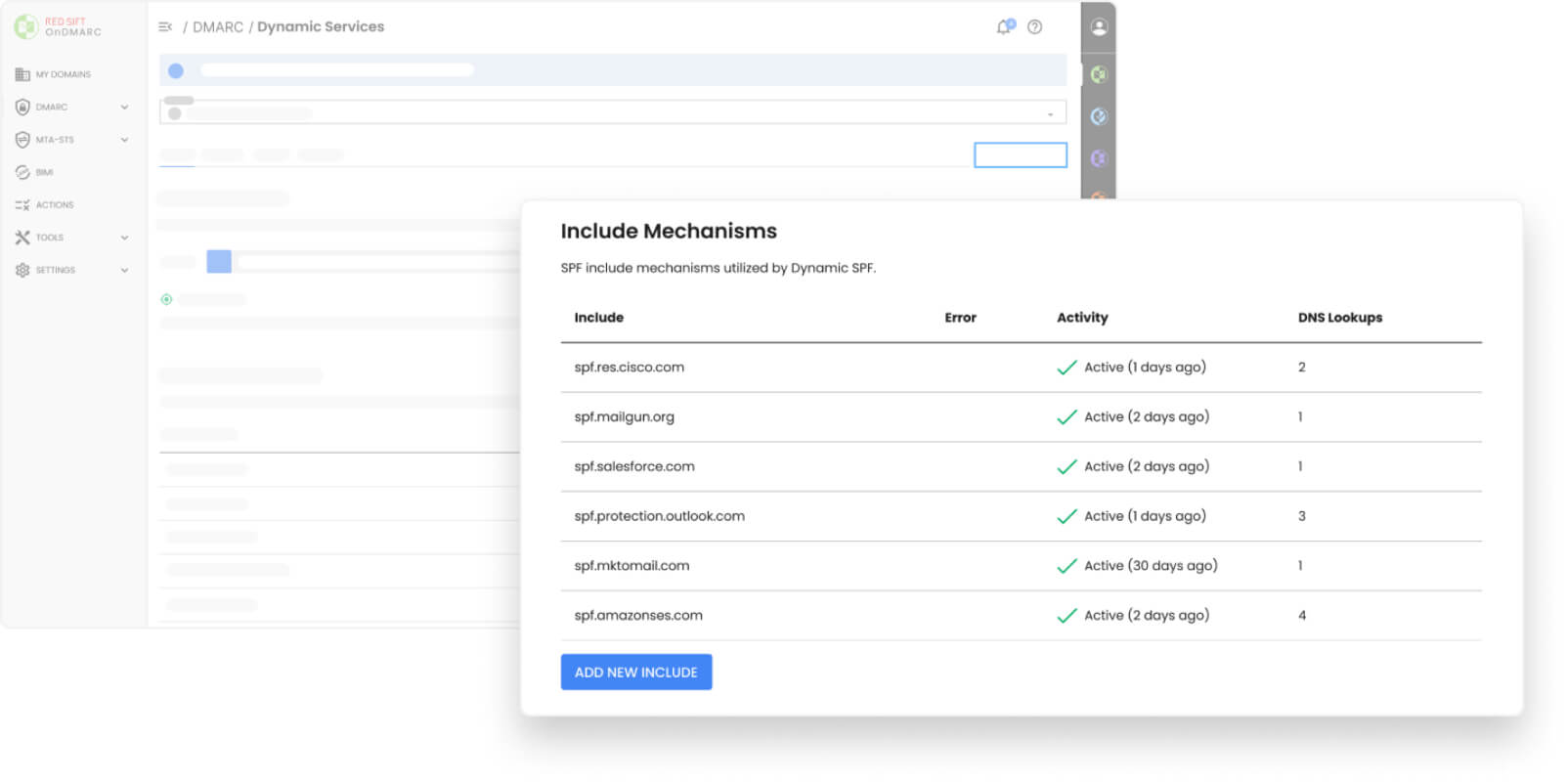Click the green checkmark for spf.protection.outlook.com
Image resolution: width=1568 pixels, height=782 pixels.
[1067, 516]
